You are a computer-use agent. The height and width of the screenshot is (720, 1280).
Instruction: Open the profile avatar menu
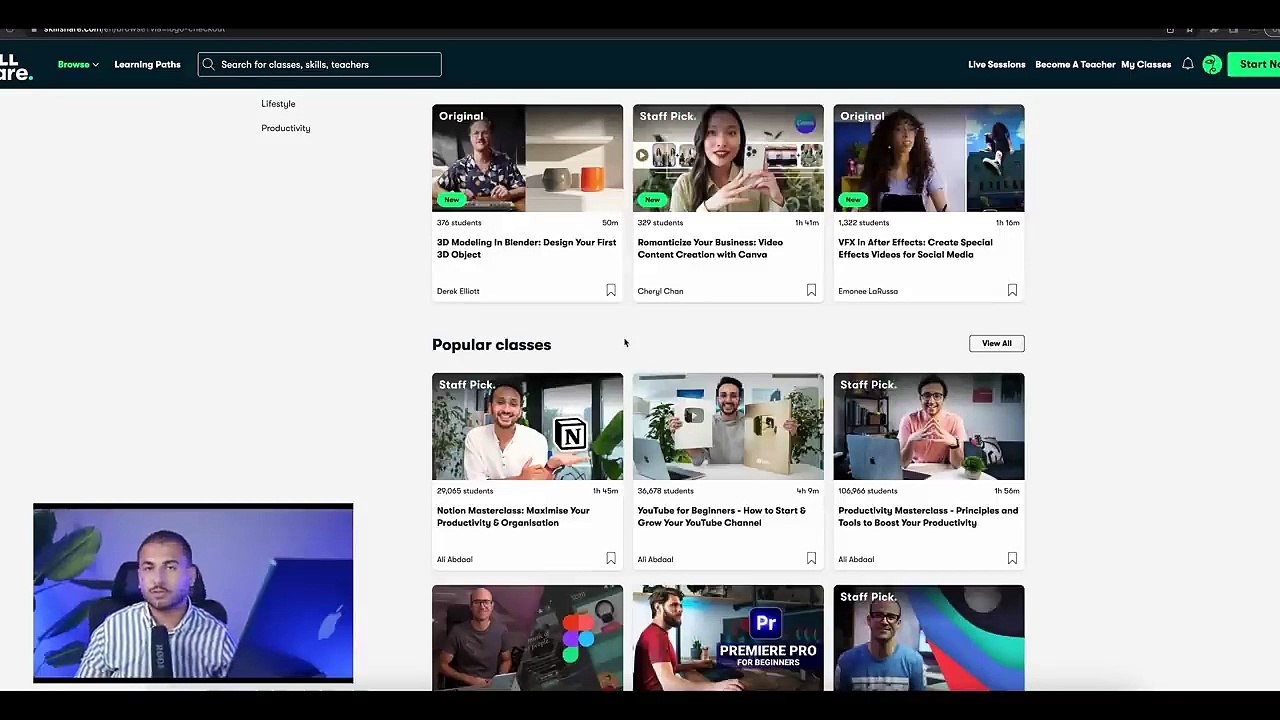(x=1211, y=64)
